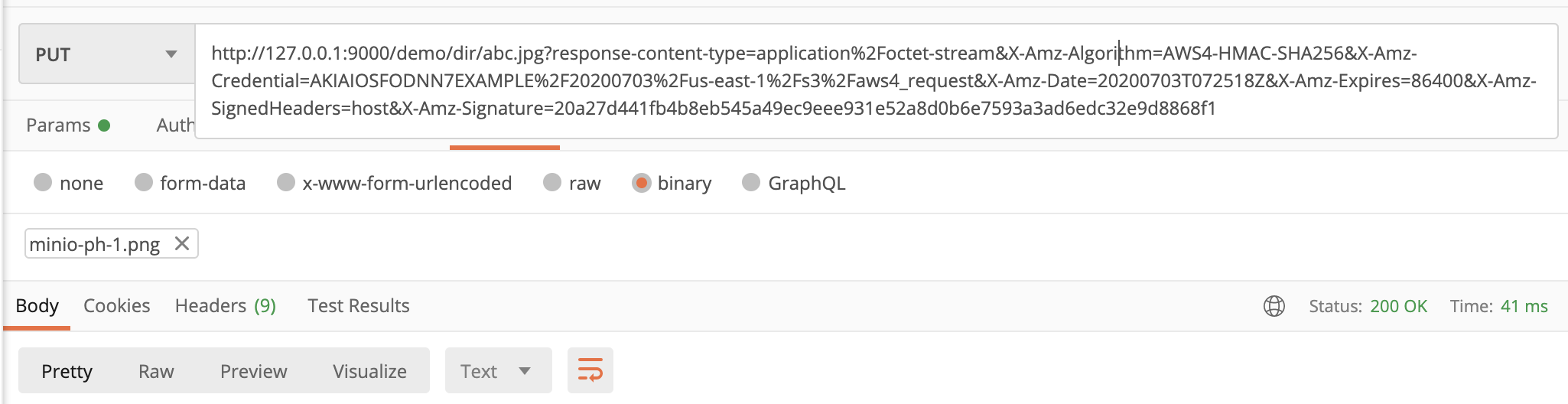The height and width of the screenshot is (404, 1568).
Task: Toggle the wrap lines icon
Action: coord(590,370)
